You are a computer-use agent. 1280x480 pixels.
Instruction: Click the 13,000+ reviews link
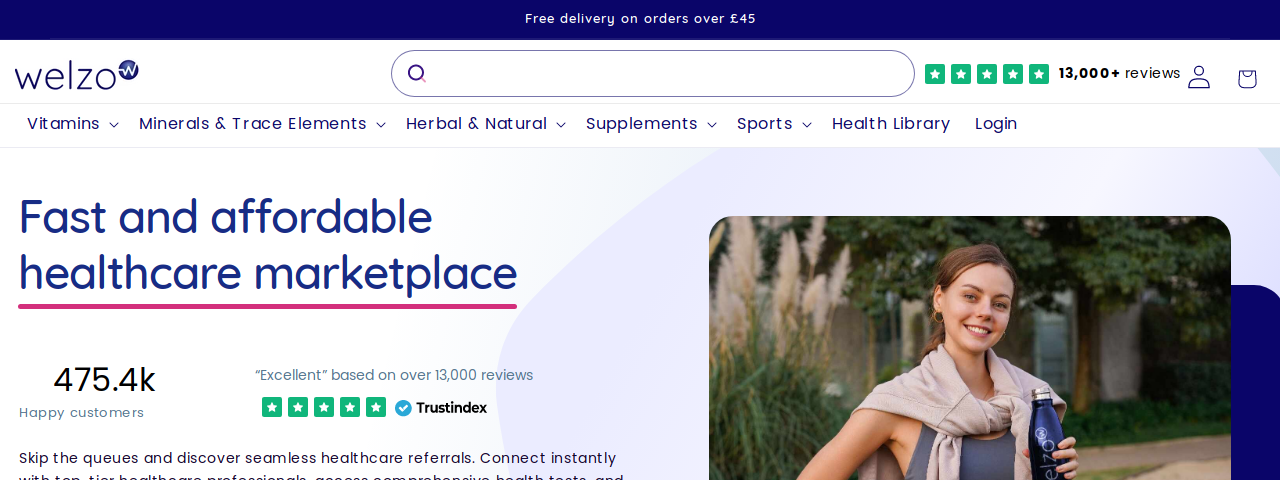coord(1119,73)
